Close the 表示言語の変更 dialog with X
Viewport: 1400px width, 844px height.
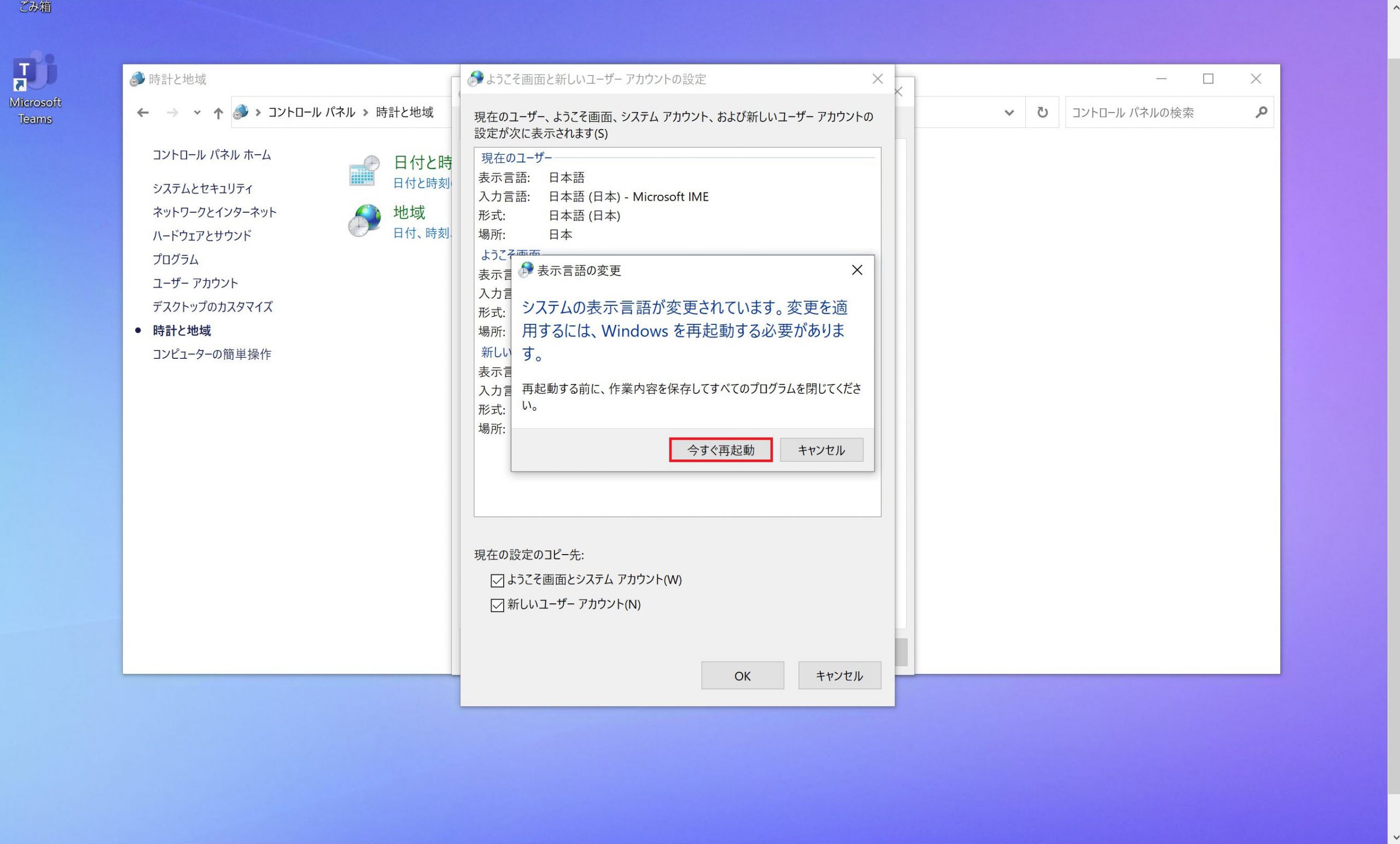pos(856,270)
